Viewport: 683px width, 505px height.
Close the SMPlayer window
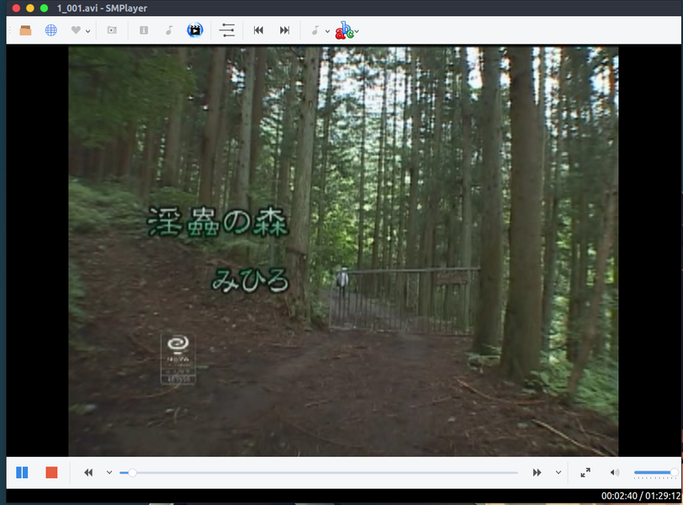pos(16,8)
